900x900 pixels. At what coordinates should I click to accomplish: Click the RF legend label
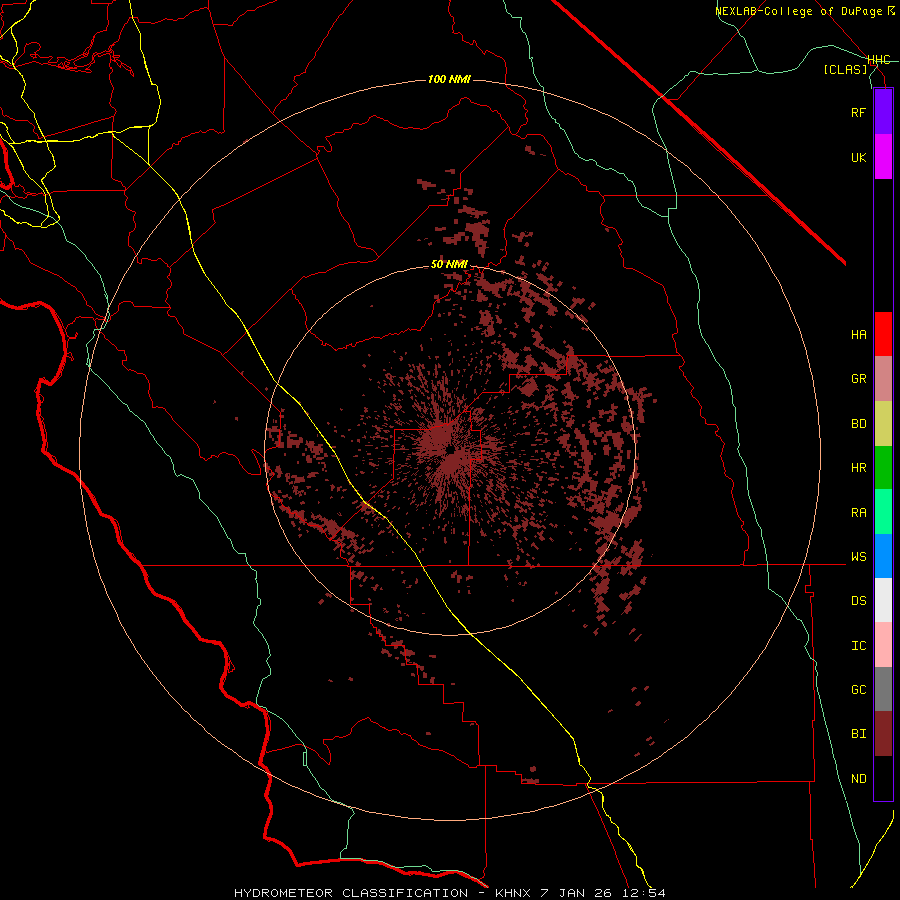pyautogui.click(x=858, y=112)
